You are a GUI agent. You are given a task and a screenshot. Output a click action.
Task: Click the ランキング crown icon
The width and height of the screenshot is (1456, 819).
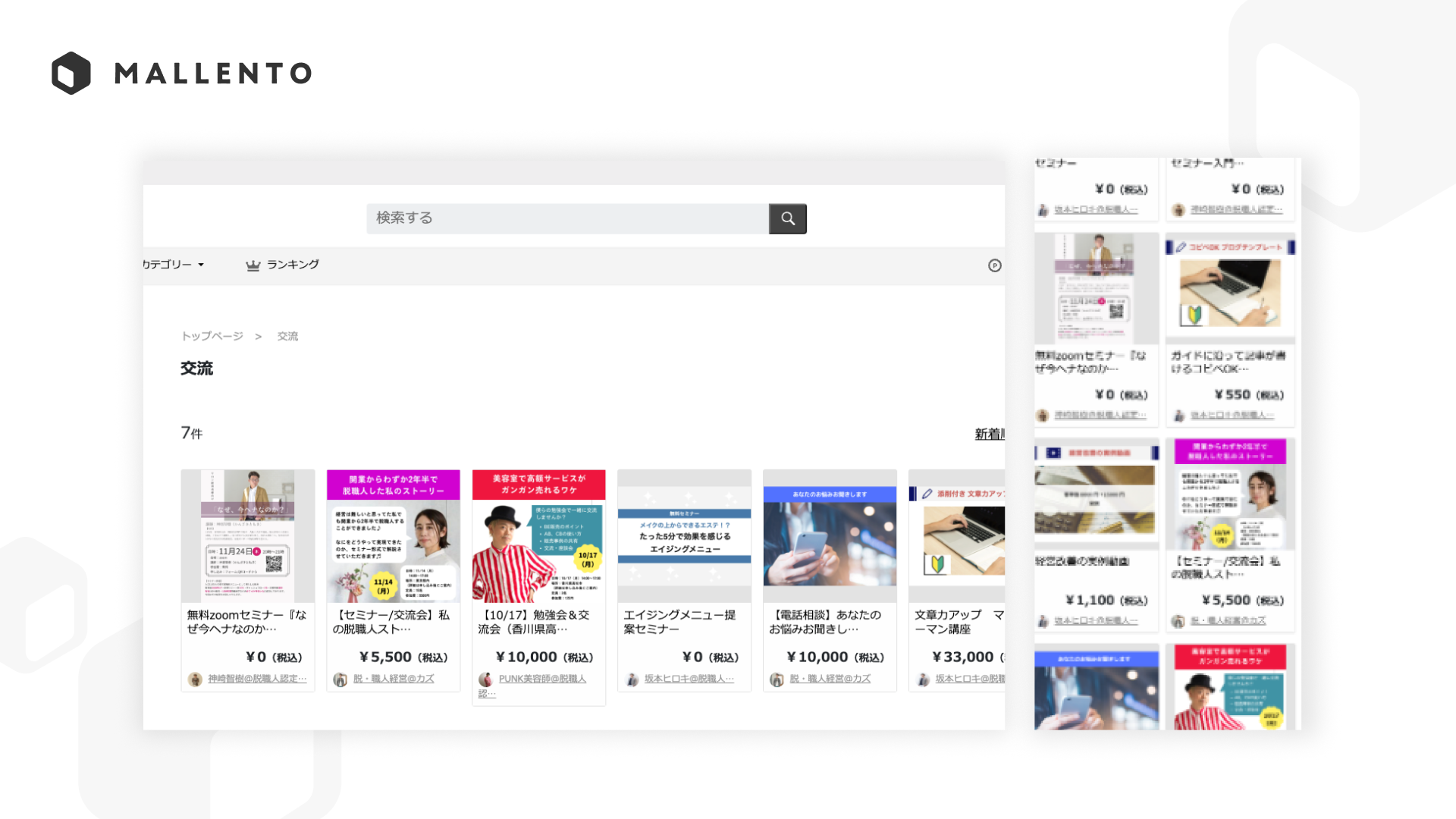tap(253, 265)
